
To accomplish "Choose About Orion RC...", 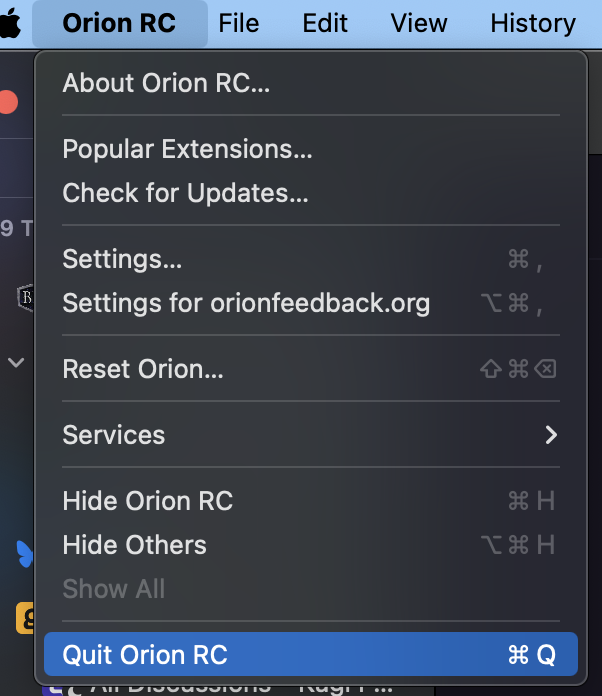I will pyautogui.click(x=166, y=83).
